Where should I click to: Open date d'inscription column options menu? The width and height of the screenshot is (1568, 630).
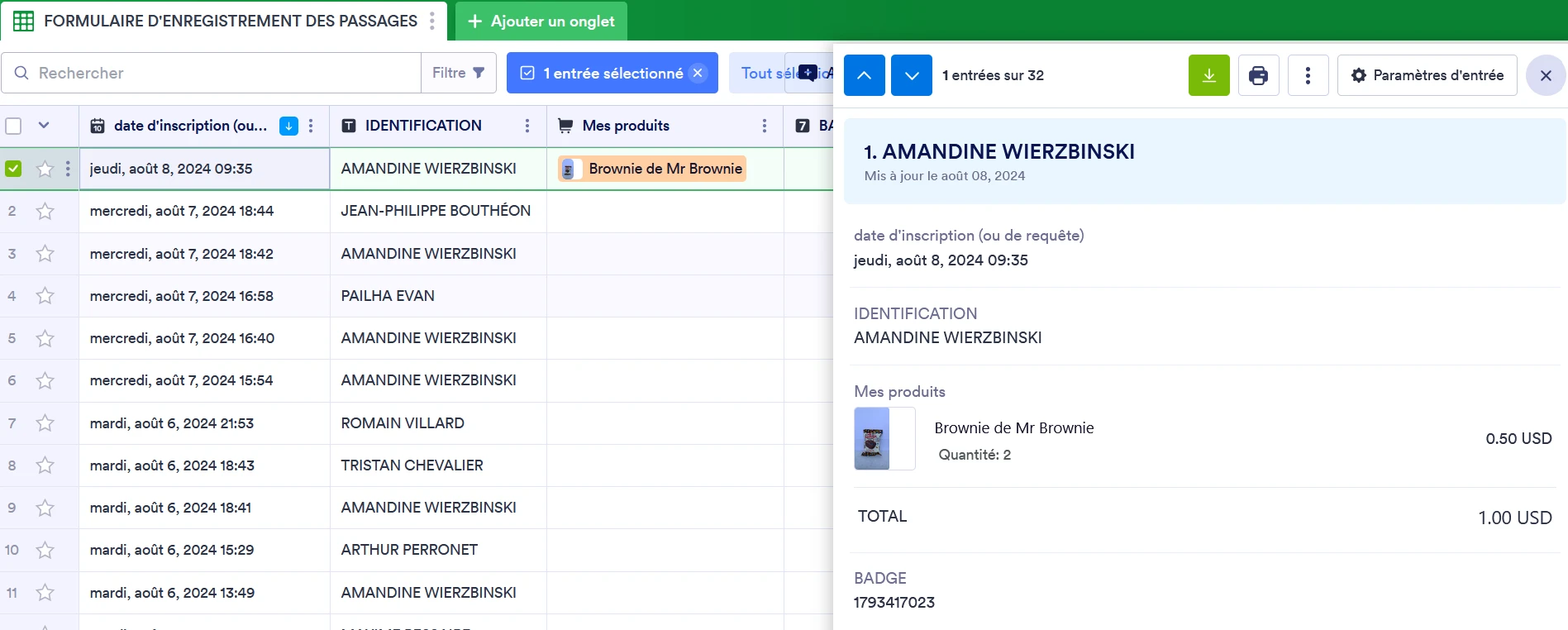(x=311, y=126)
